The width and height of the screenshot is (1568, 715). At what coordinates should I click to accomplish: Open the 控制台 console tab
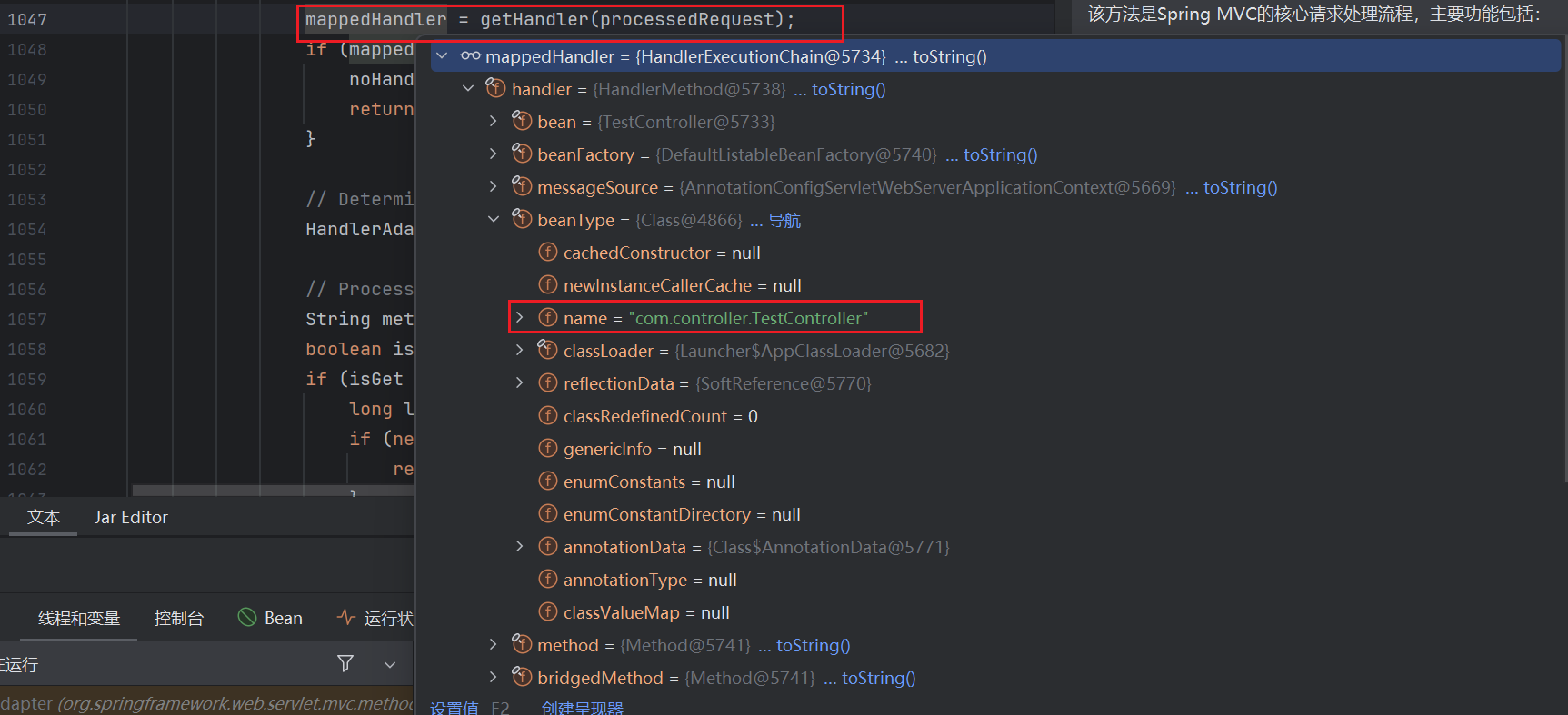click(179, 619)
